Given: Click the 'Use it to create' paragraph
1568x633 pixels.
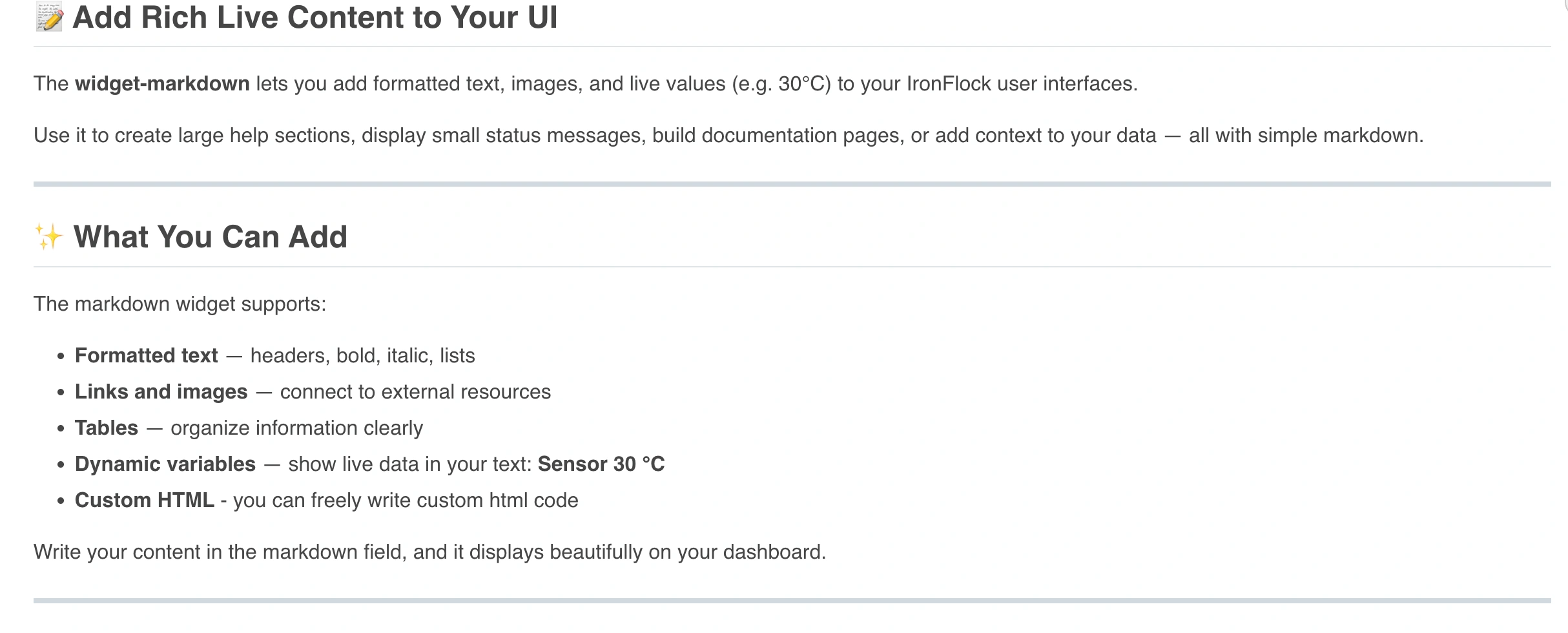Looking at the screenshot, I should pyautogui.click(x=728, y=136).
